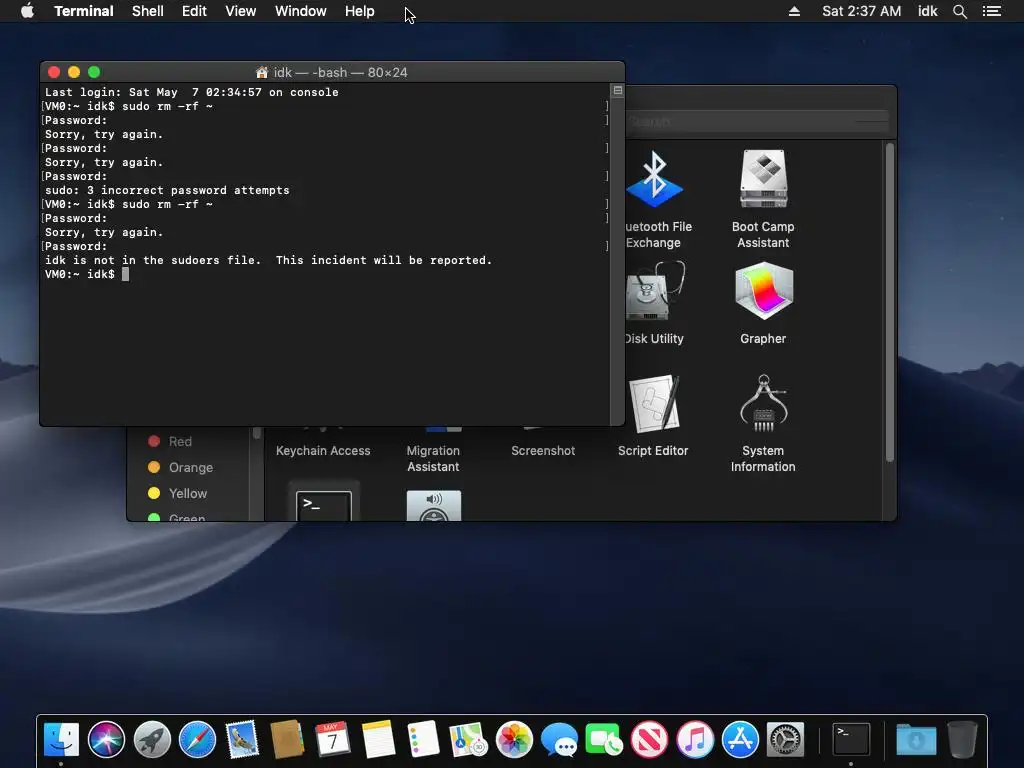Close the Terminal window
The width and height of the screenshot is (1024, 768).
(54, 72)
